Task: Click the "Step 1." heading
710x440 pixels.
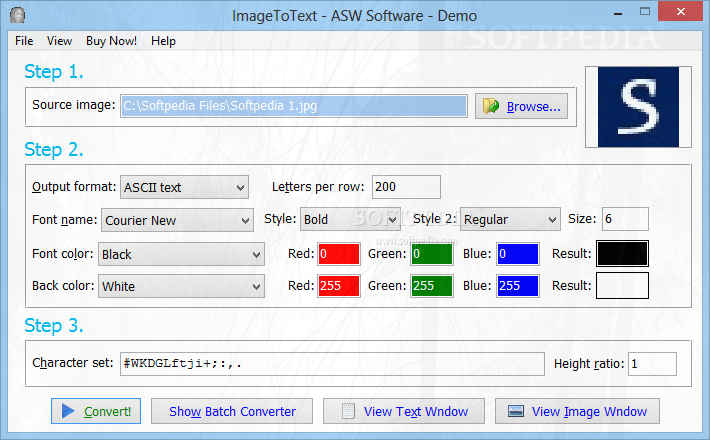Action: pos(54,72)
